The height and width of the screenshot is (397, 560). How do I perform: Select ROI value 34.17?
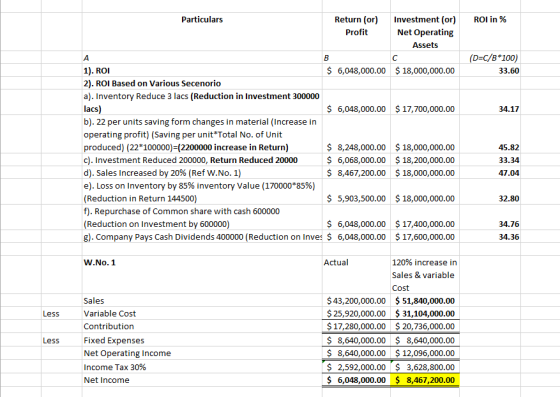coord(509,109)
